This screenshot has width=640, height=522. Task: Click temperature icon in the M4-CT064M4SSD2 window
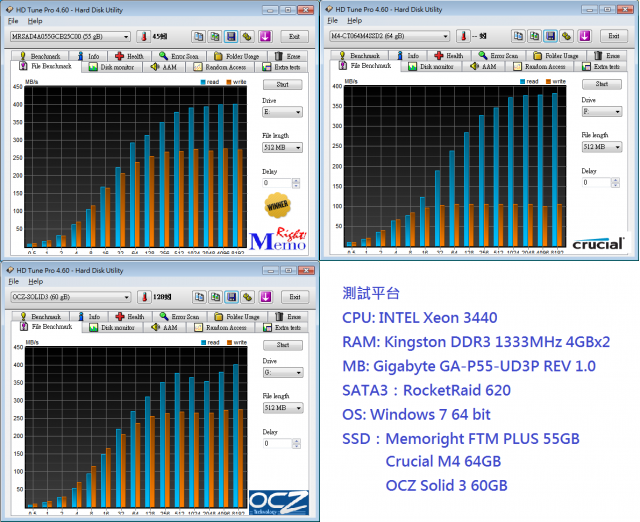click(463, 36)
